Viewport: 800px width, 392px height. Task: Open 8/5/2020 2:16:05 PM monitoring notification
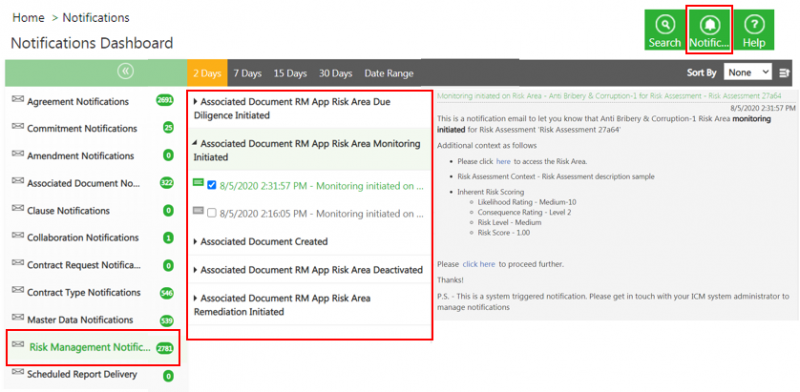tap(321, 214)
